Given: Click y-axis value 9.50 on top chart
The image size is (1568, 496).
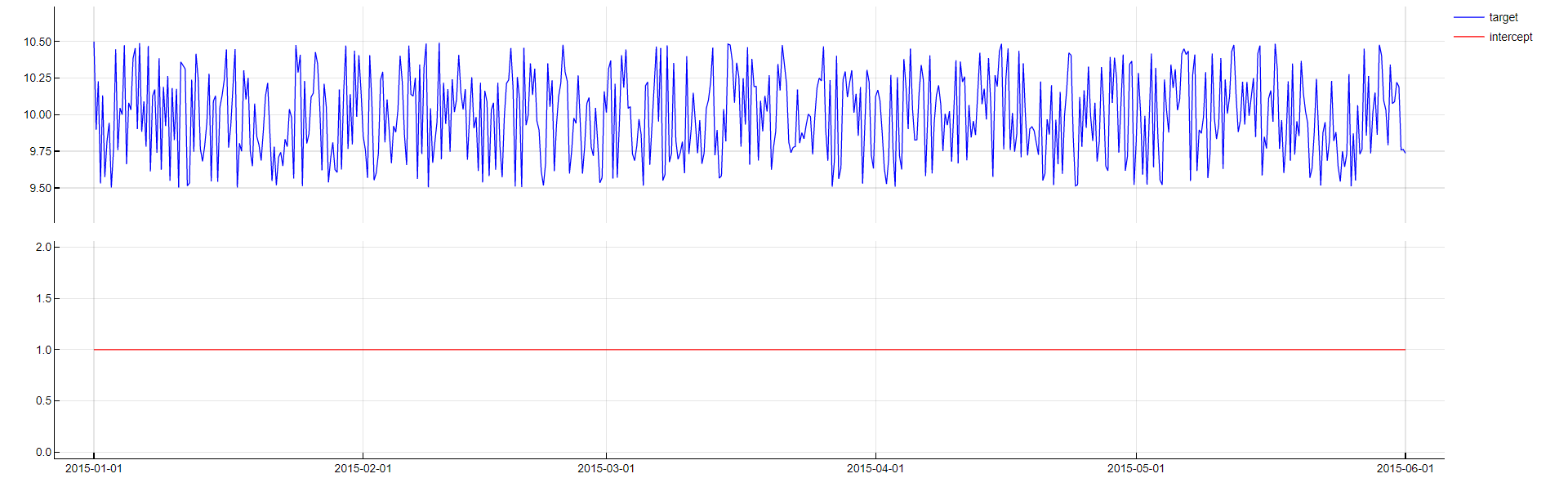Looking at the screenshot, I should coord(41,188).
